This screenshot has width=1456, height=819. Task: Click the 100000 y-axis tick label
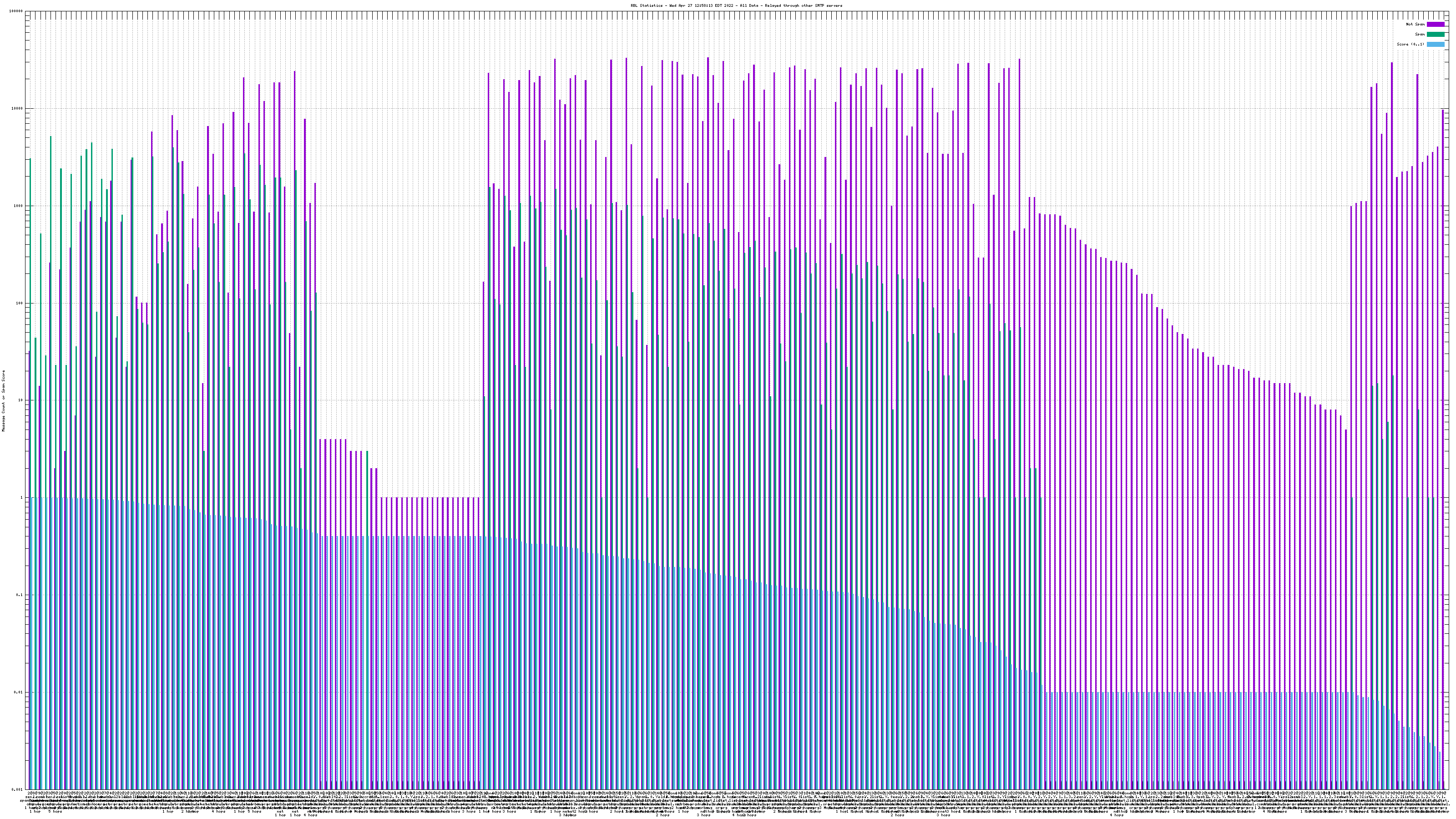tap(16, 11)
